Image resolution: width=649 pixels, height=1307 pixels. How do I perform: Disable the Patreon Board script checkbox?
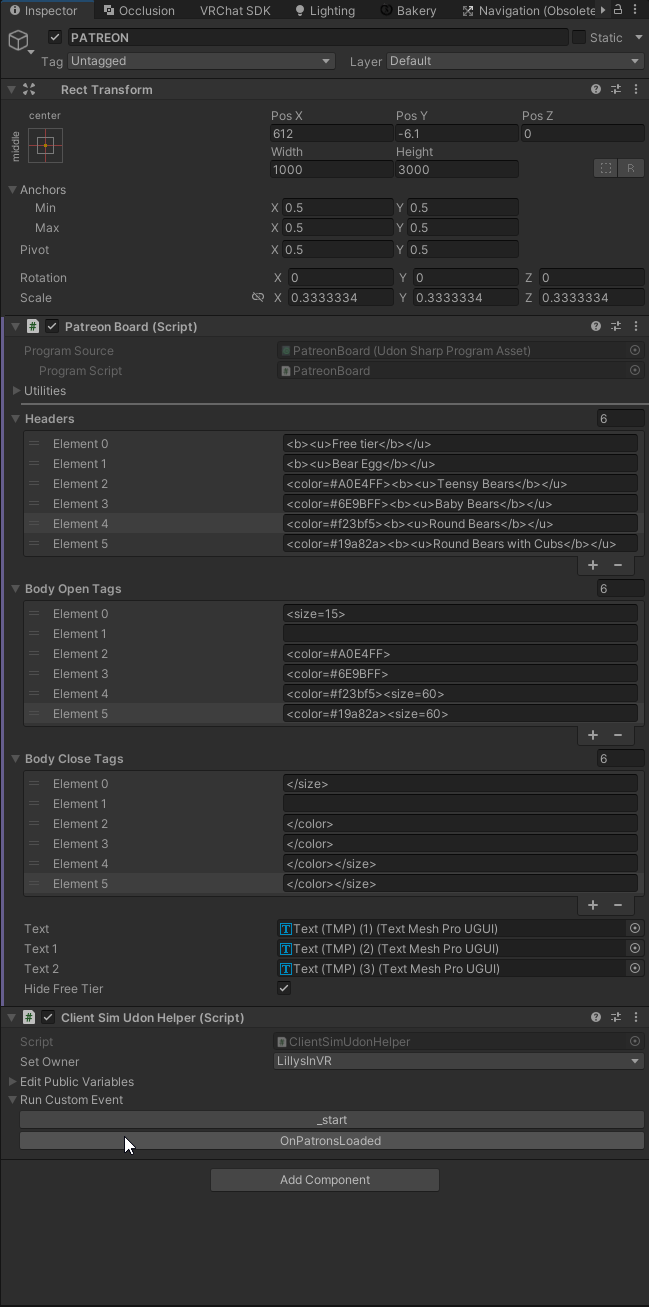pos(52,327)
